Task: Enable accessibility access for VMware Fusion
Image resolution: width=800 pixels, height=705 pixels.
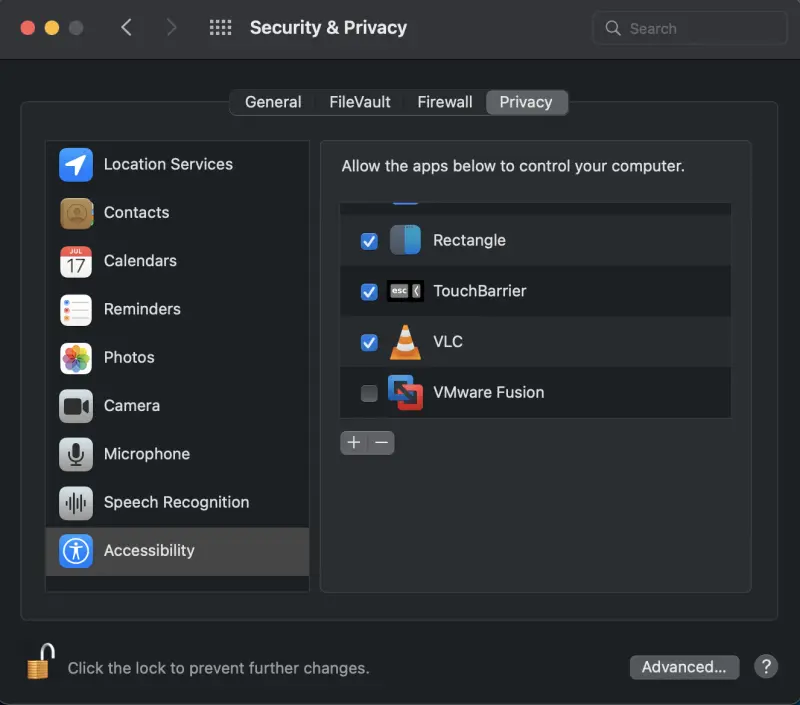Action: click(369, 393)
